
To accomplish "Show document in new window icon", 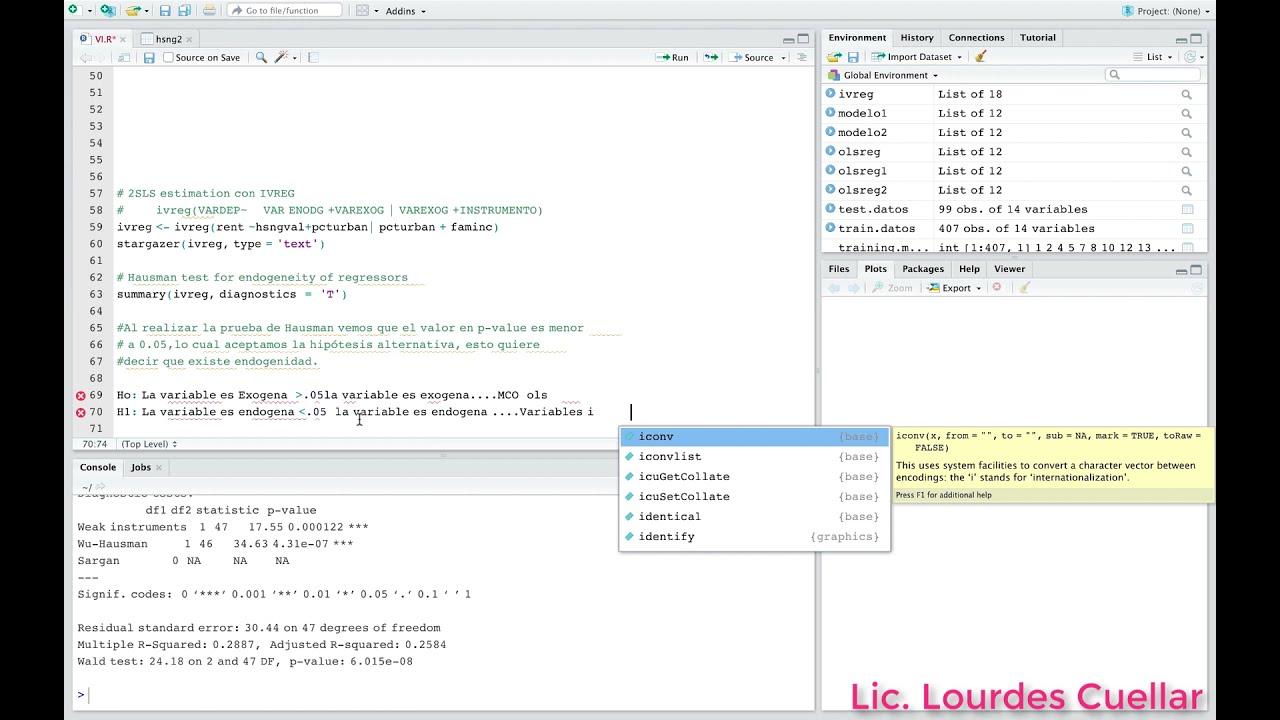I will tap(124, 57).
